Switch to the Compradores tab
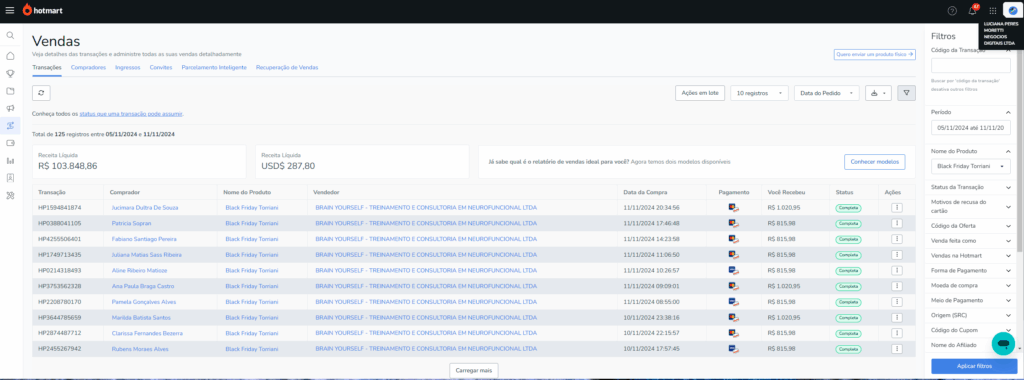Screen dimensions: 1024x380 (x=88, y=67)
